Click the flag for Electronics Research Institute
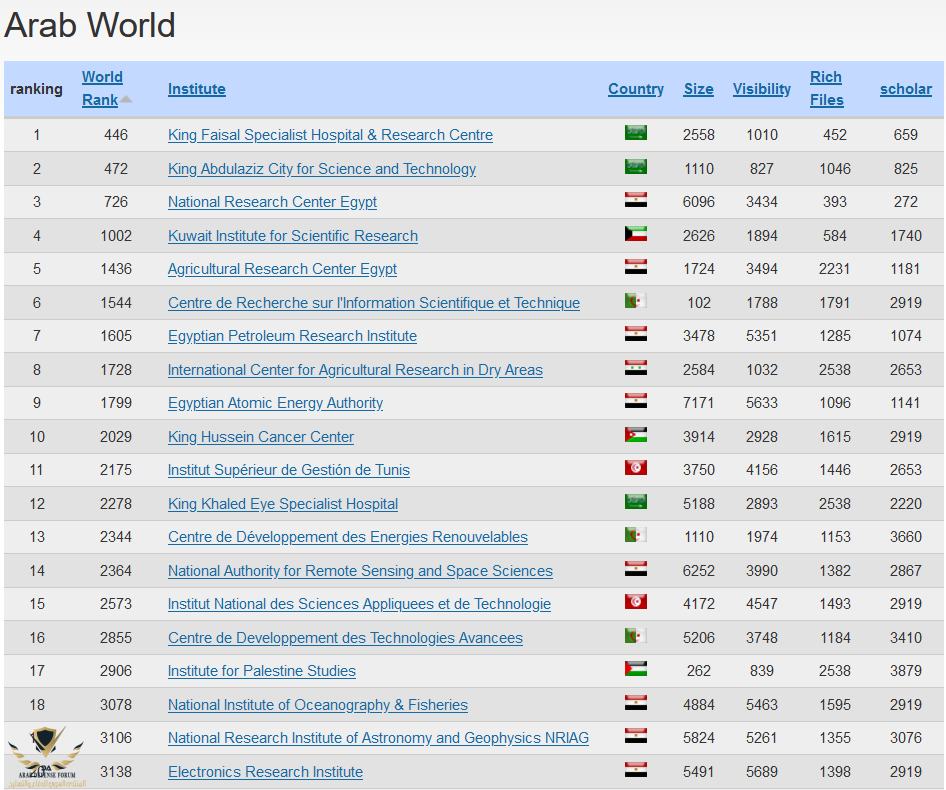This screenshot has width=946, height=790. pos(636,769)
